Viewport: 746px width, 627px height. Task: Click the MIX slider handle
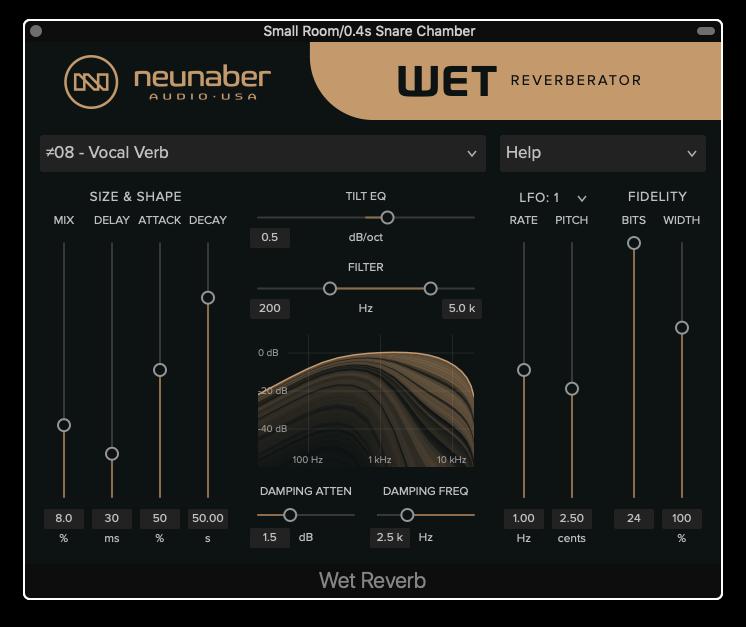pos(64,425)
